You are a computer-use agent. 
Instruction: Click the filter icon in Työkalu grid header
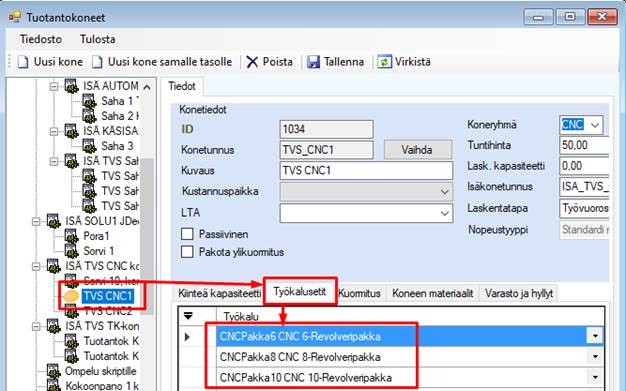(x=188, y=316)
